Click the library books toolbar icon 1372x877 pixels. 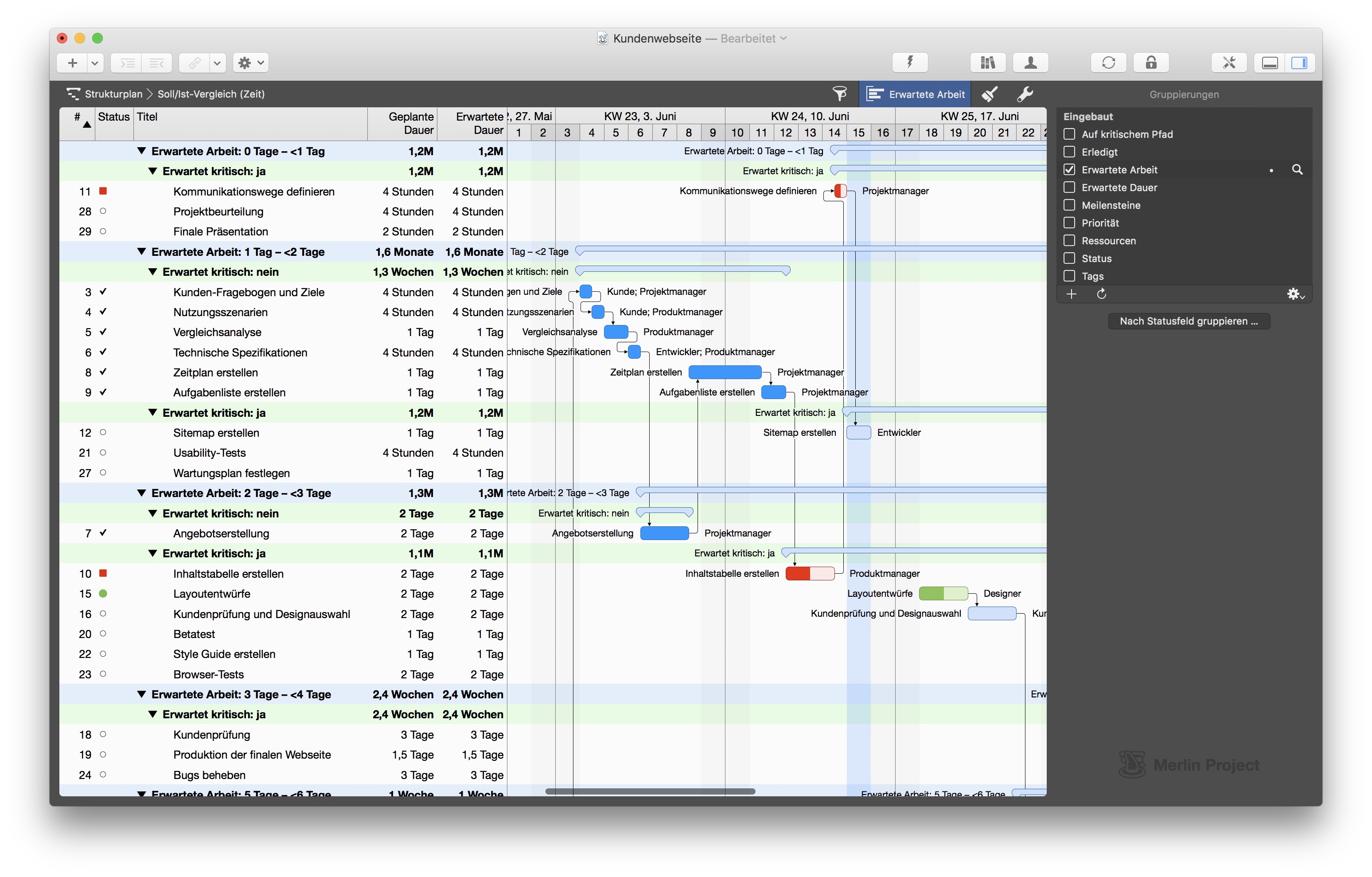point(987,63)
